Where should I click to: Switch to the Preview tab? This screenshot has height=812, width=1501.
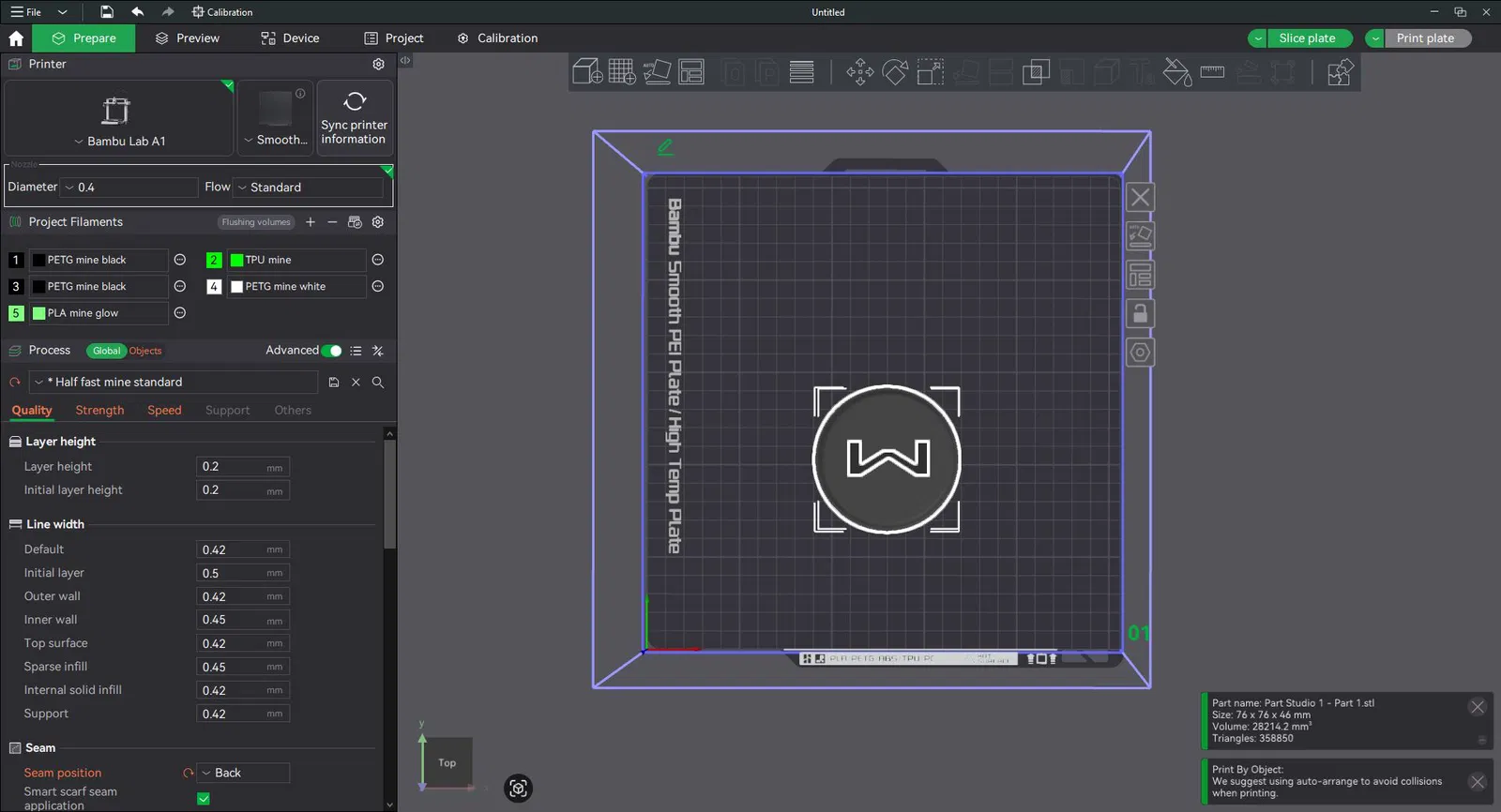[x=188, y=38]
